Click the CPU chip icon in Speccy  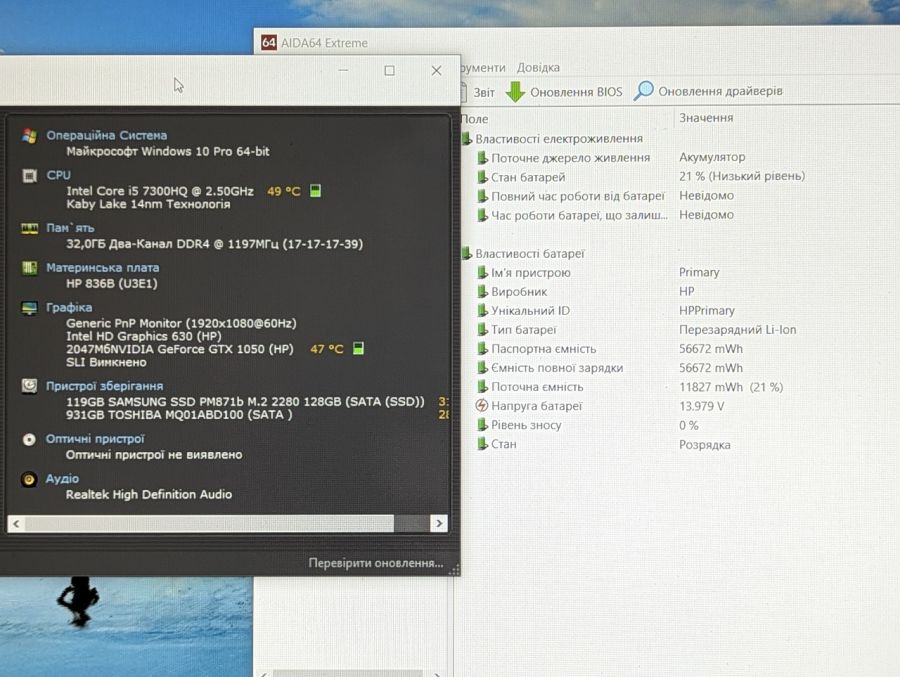pyautogui.click(x=29, y=176)
